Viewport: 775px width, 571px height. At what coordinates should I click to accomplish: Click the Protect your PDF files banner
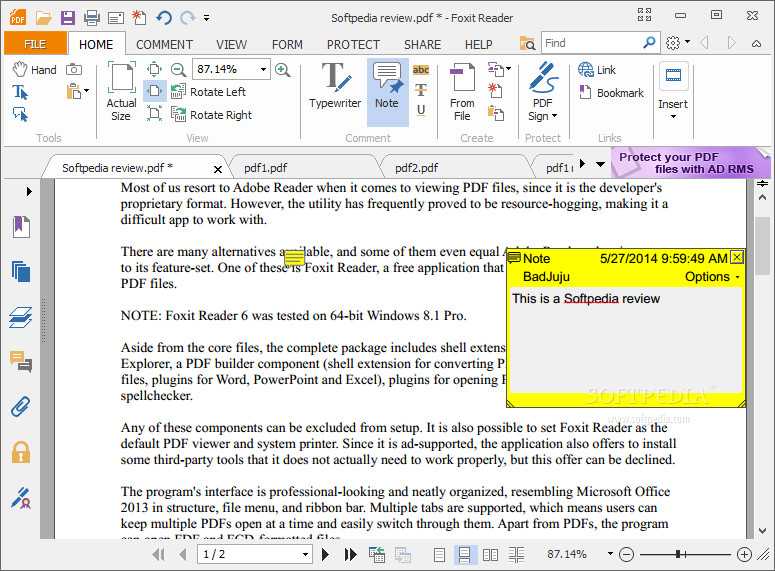690,163
